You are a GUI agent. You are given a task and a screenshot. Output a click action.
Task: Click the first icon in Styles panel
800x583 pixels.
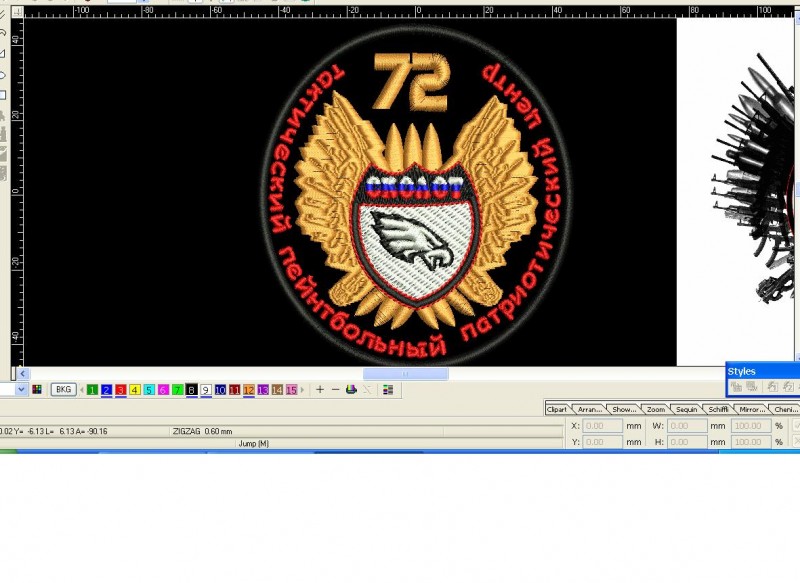(x=736, y=387)
